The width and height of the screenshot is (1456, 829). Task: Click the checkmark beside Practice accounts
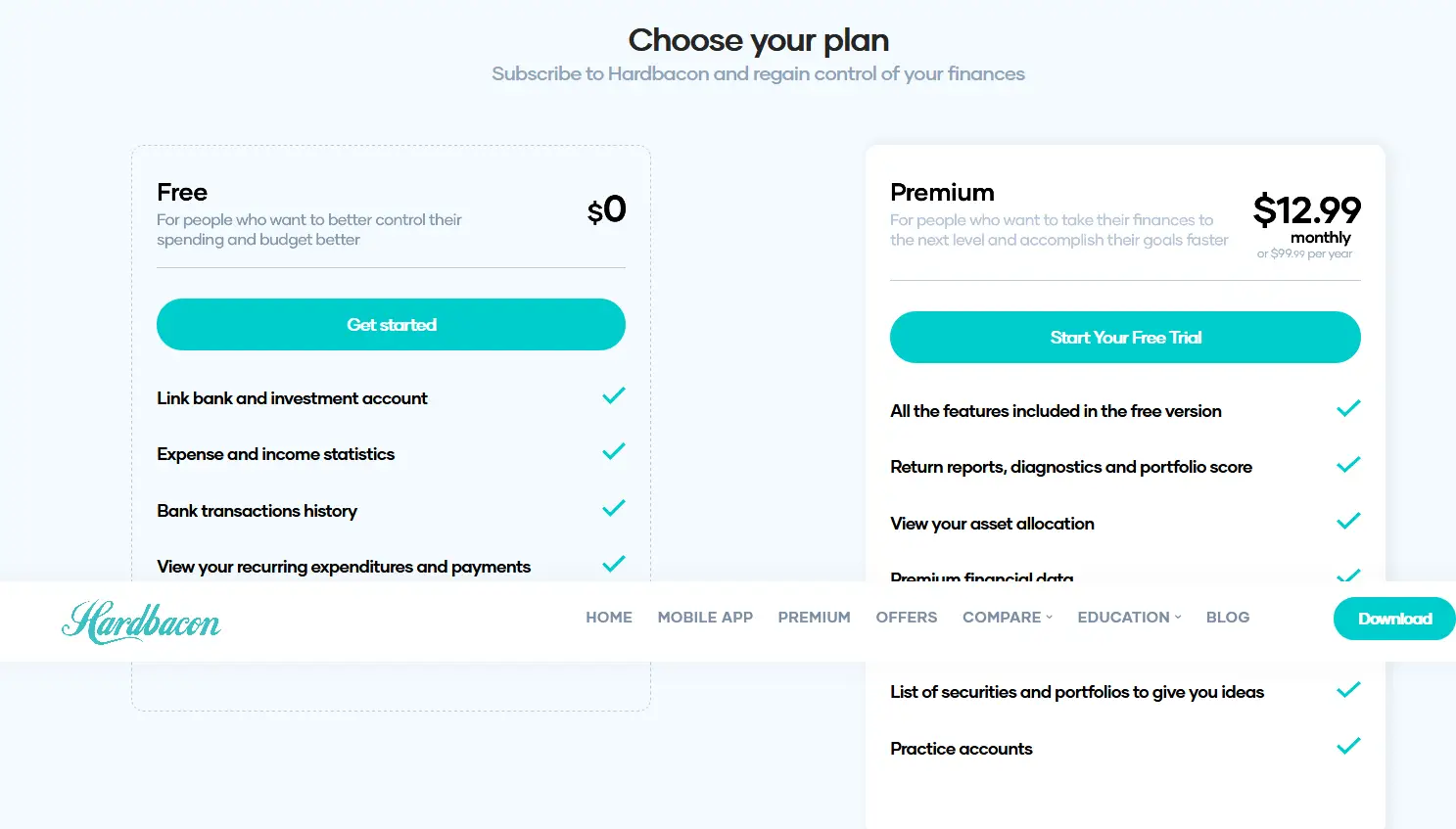click(x=1348, y=745)
